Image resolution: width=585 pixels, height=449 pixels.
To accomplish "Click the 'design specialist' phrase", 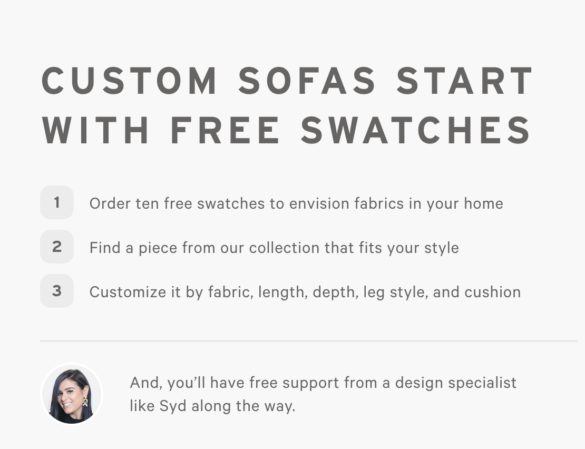I will pyautogui.click(x=456, y=383).
